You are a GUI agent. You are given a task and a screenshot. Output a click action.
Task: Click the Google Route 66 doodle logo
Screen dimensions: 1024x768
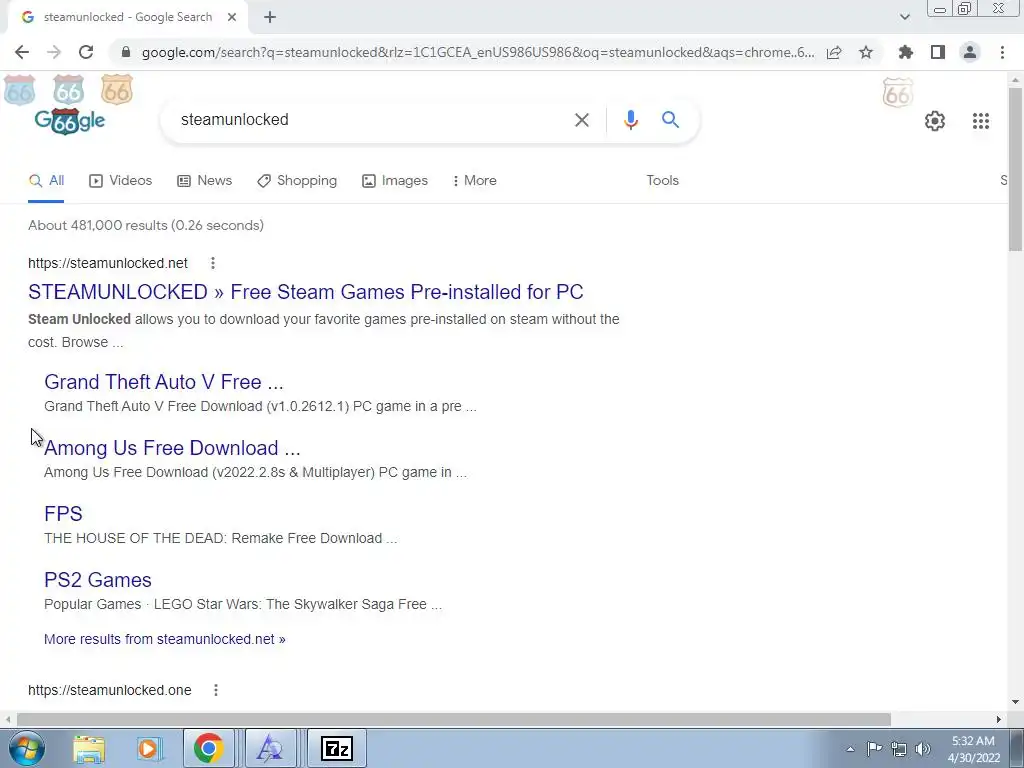(x=70, y=120)
